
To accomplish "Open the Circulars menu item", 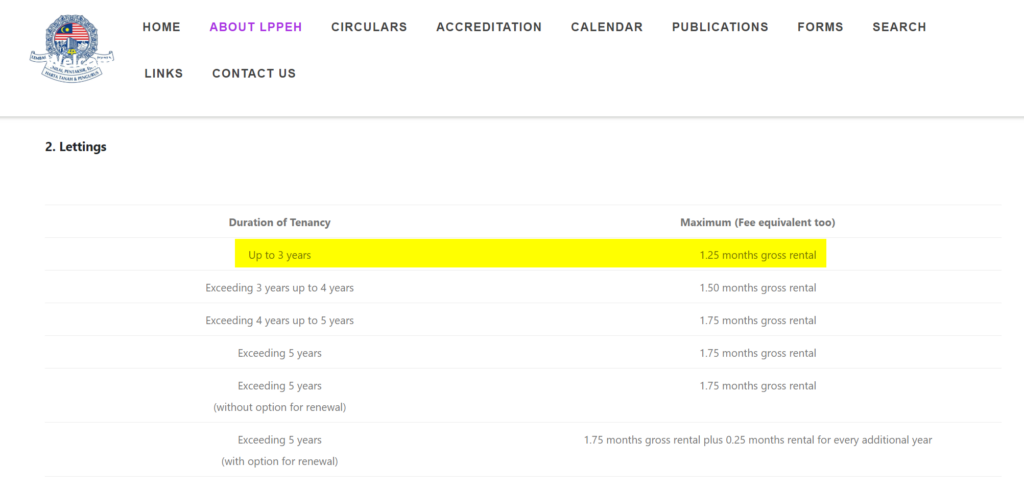I will coord(369,27).
